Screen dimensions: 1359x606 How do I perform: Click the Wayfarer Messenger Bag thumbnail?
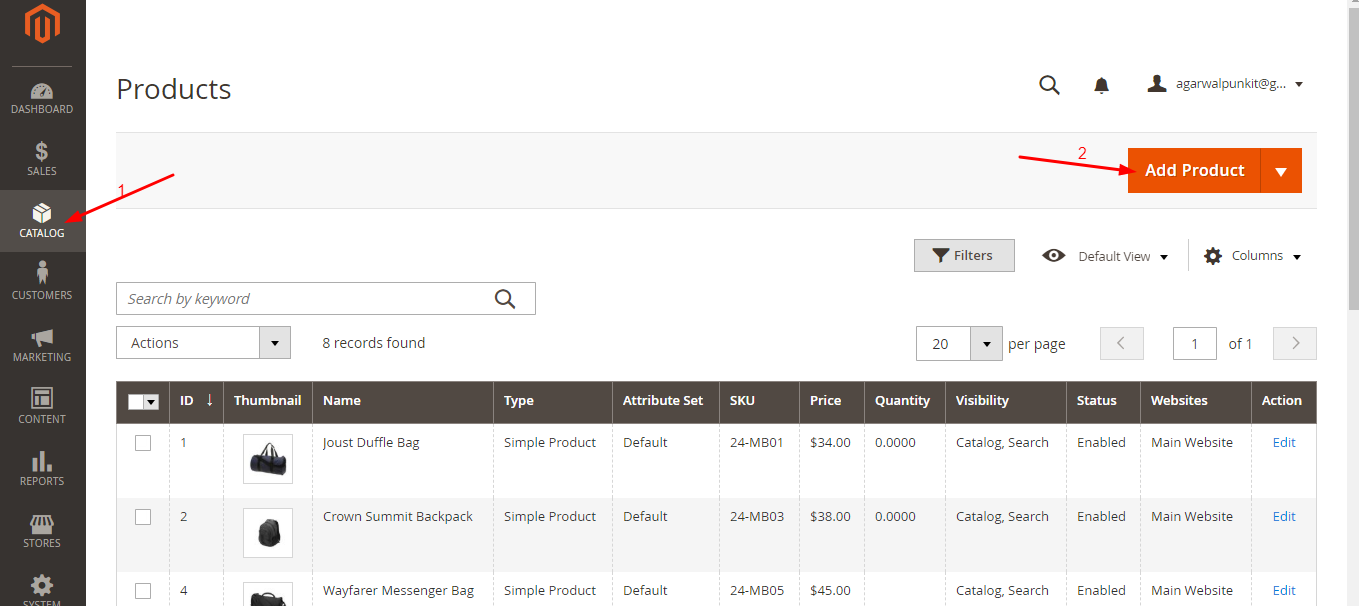coord(268,594)
